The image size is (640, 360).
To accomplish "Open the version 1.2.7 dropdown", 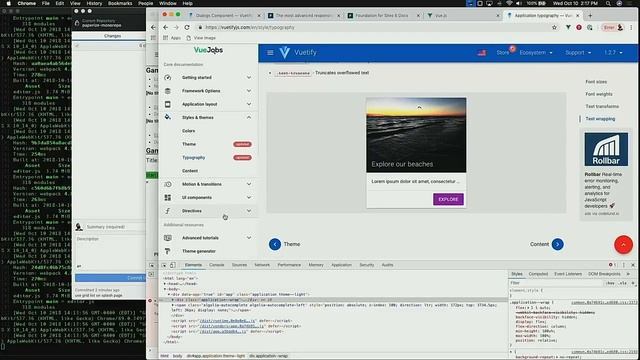I will pyautogui.click(x=613, y=53).
